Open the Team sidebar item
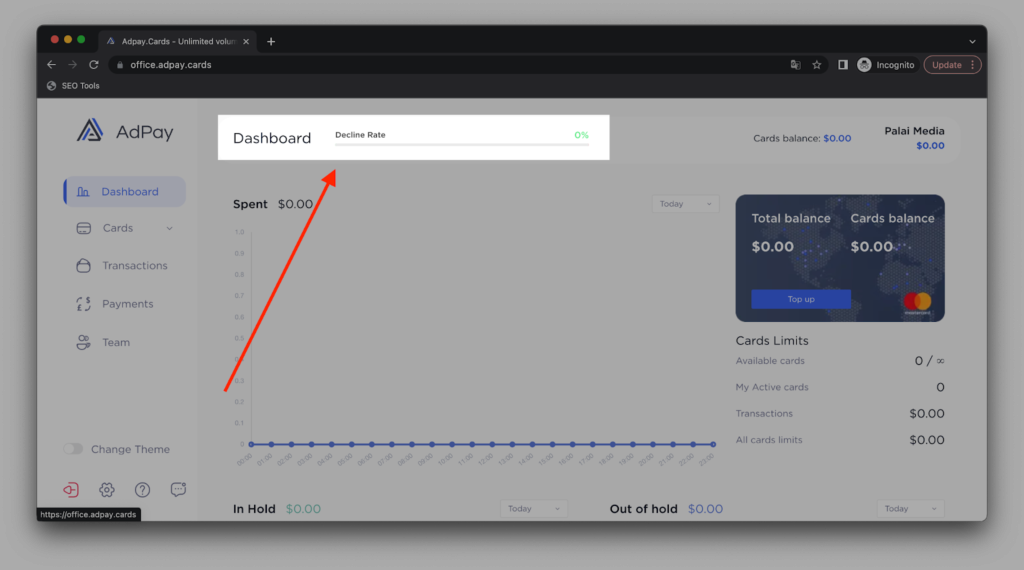 116,342
